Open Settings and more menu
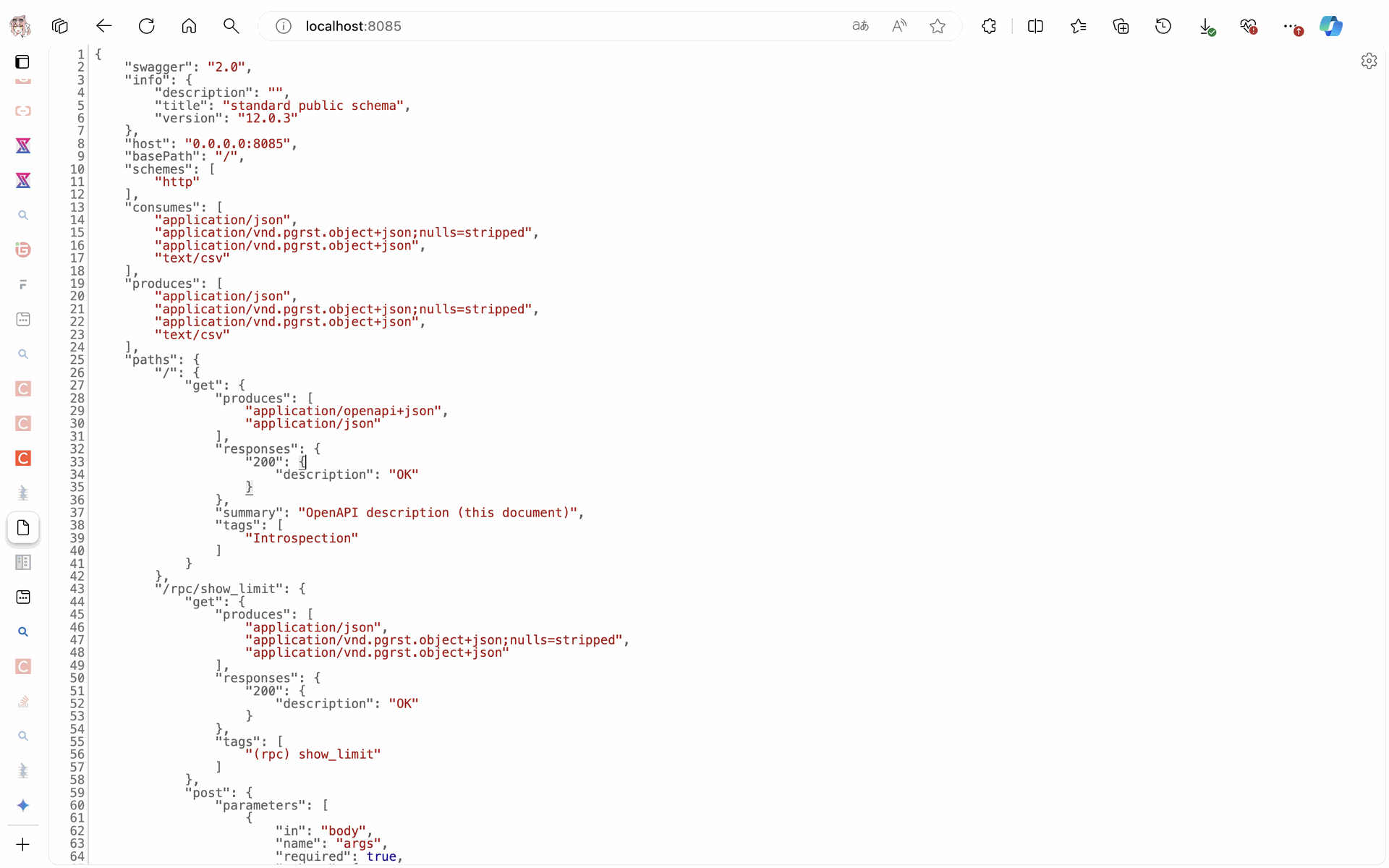 1291,27
